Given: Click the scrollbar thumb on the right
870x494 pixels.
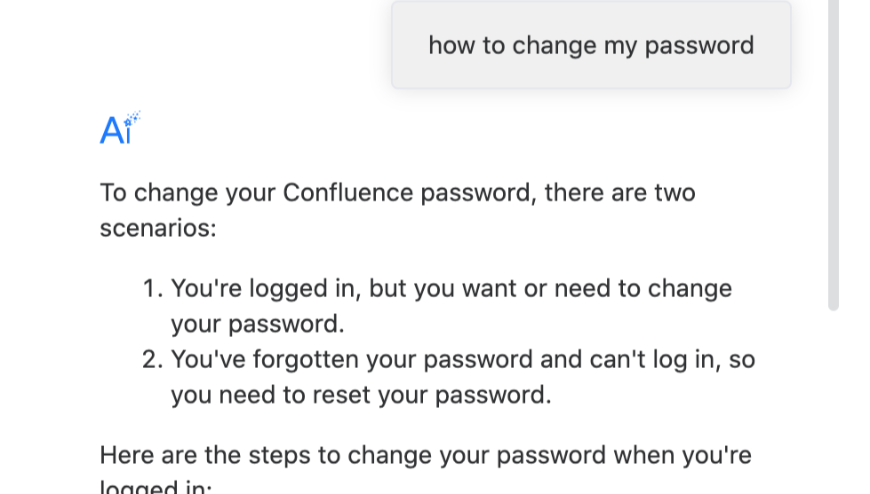Looking at the screenshot, I should 833,150.
